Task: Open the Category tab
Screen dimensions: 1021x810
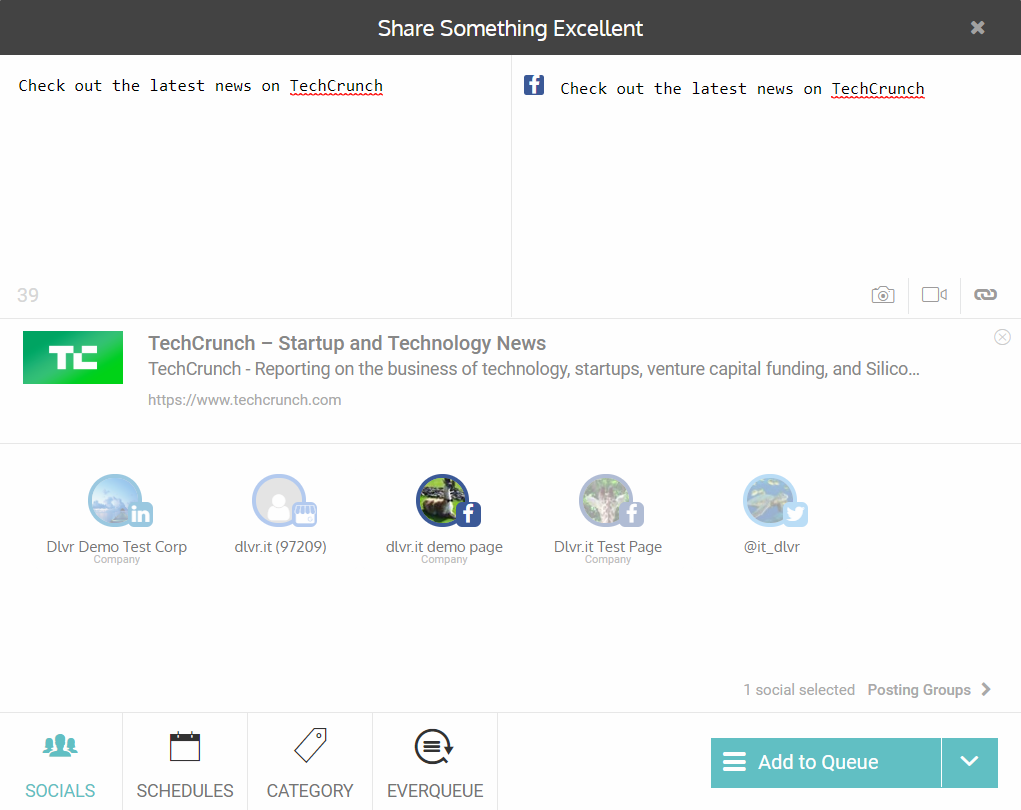Action: (x=310, y=762)
